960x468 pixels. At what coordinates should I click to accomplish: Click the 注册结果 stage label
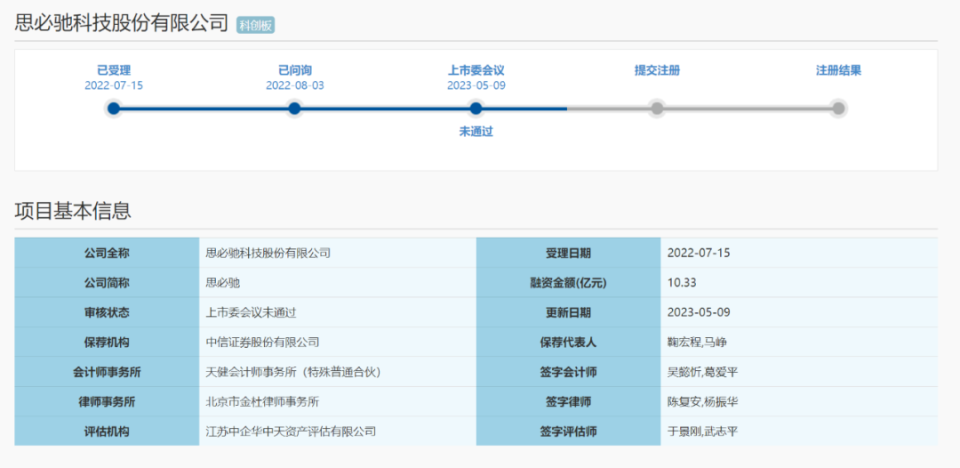pos(838,70)
